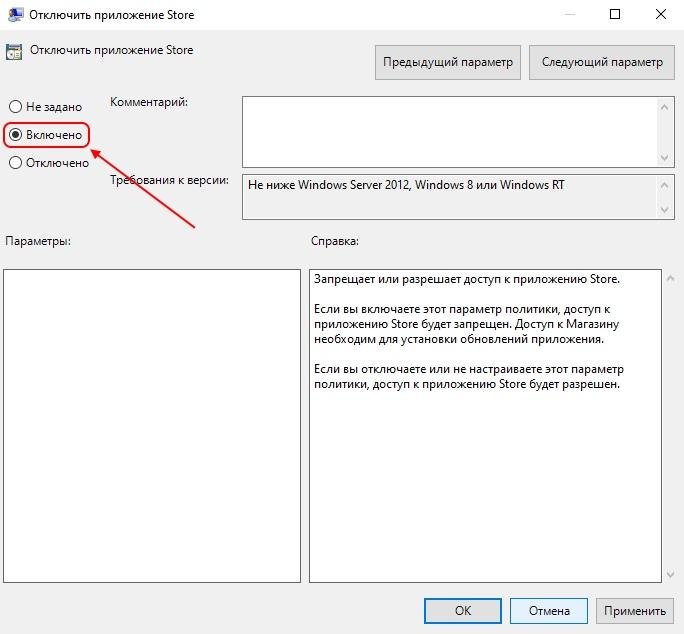
Task: Close the 'Отключить приложение Store' dialog
Action: pos(660,14)
